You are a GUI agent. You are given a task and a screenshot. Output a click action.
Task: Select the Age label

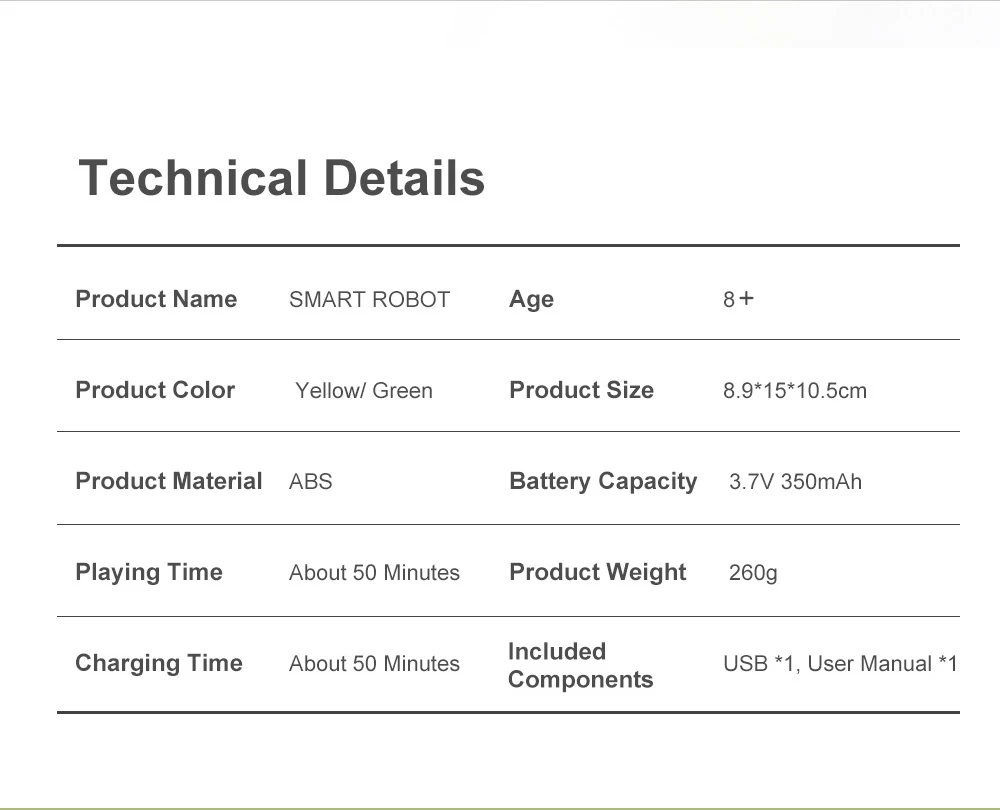click(531, 300)
